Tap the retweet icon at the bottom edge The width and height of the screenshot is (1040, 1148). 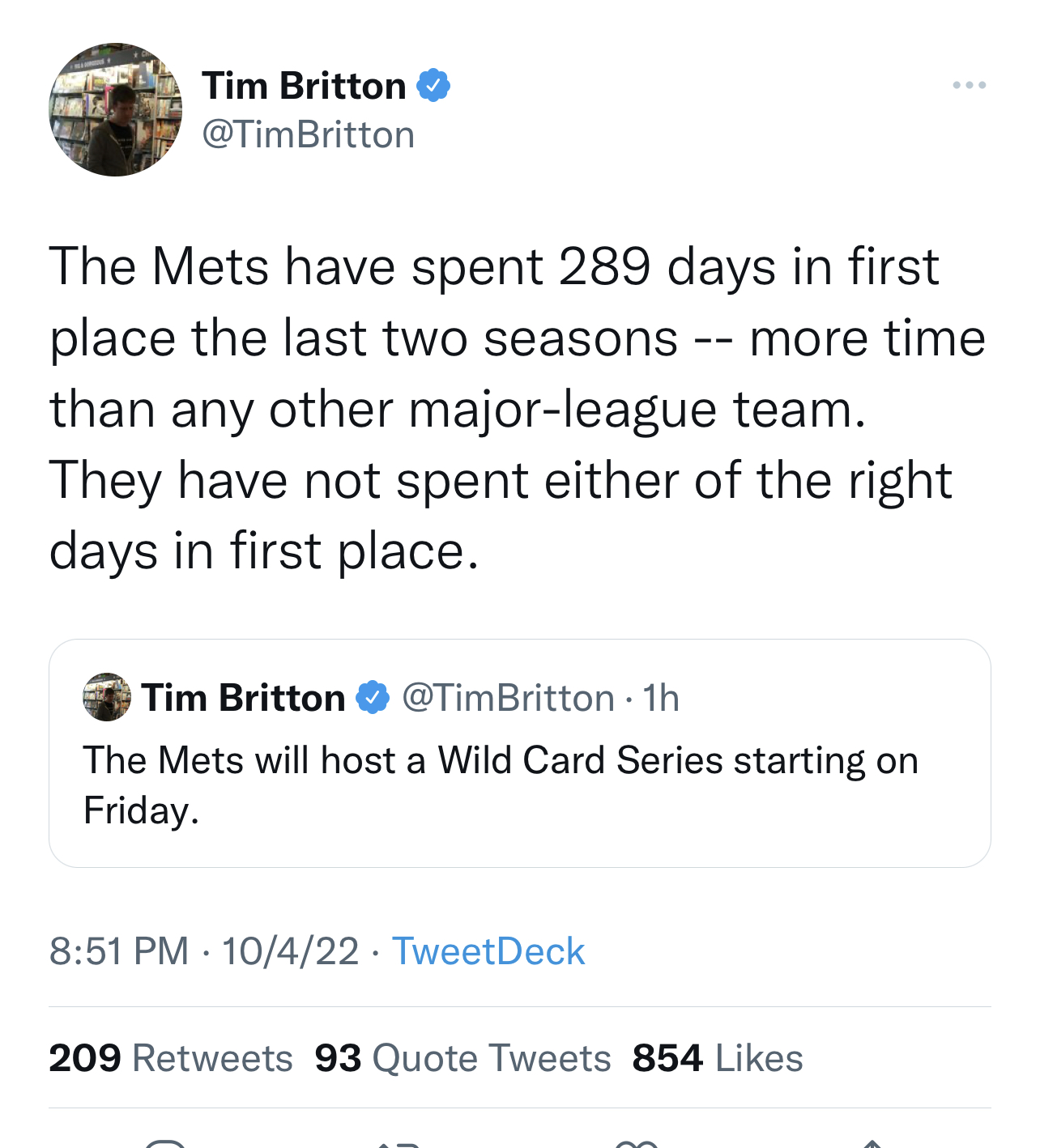(x=398, y=1143)
